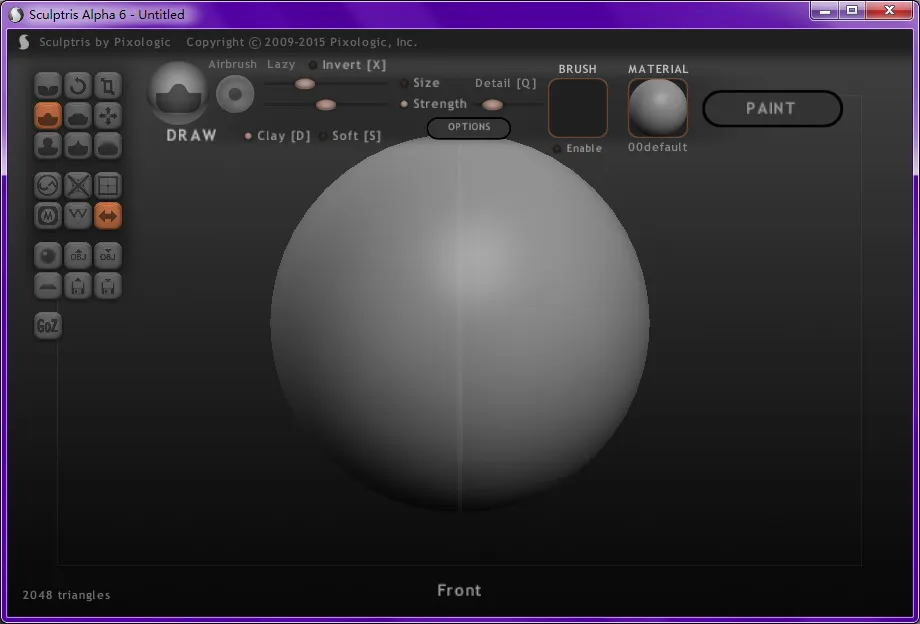Click the Airbrush label
The width and height of the screenshot is (920, 624).
point(232,65)
